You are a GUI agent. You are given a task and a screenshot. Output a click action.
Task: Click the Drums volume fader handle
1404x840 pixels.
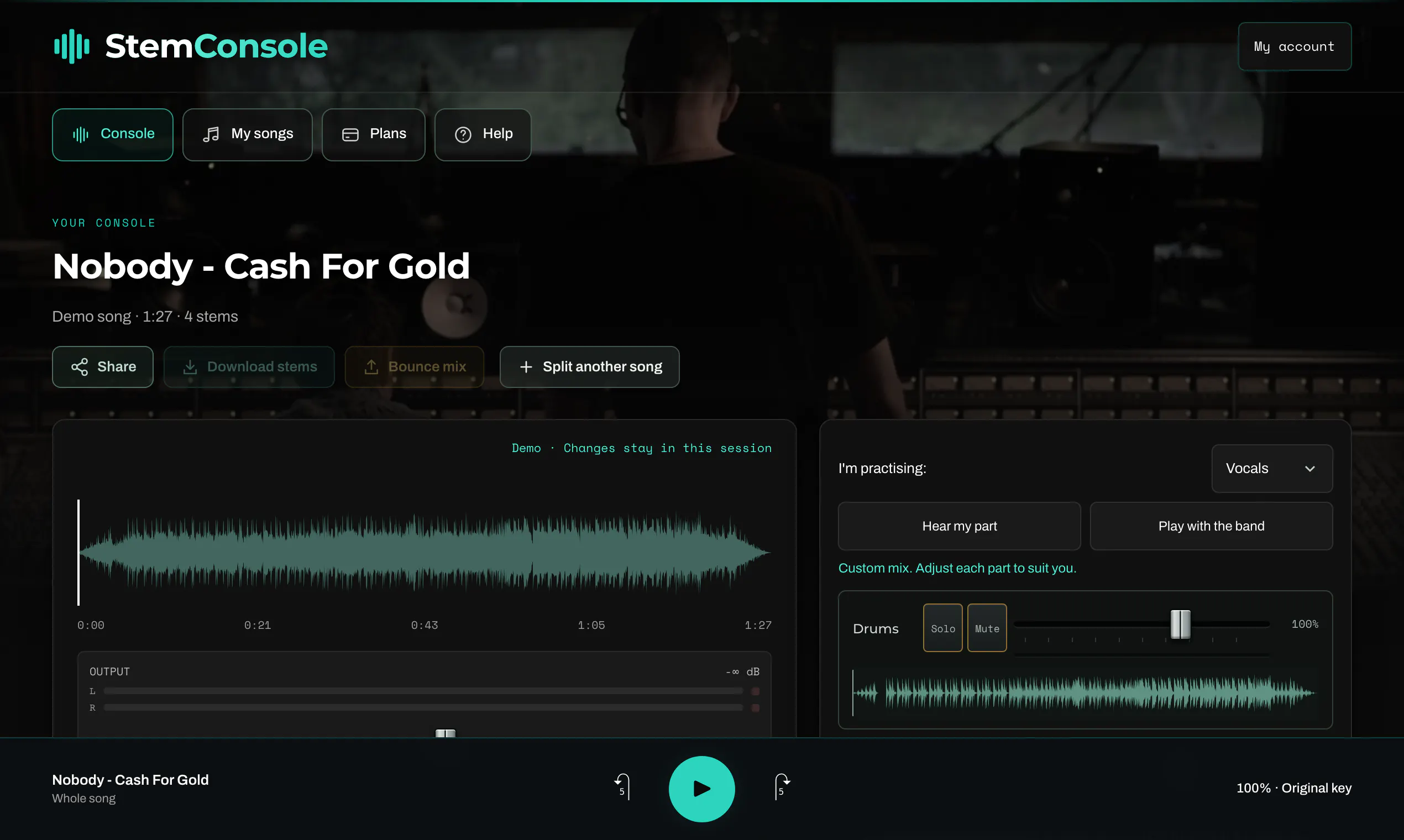coord(1180,624)
